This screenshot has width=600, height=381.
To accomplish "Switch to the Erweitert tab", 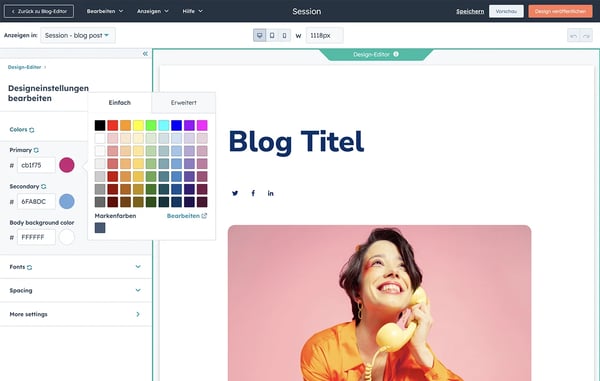I will click(x=184, y=103).
